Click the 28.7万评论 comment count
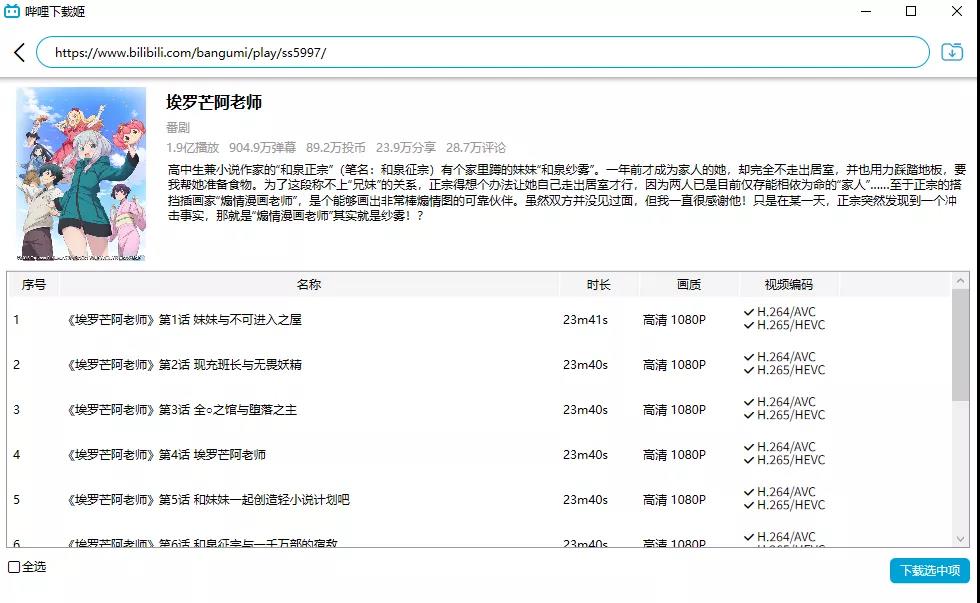 (x=476, y=147)
